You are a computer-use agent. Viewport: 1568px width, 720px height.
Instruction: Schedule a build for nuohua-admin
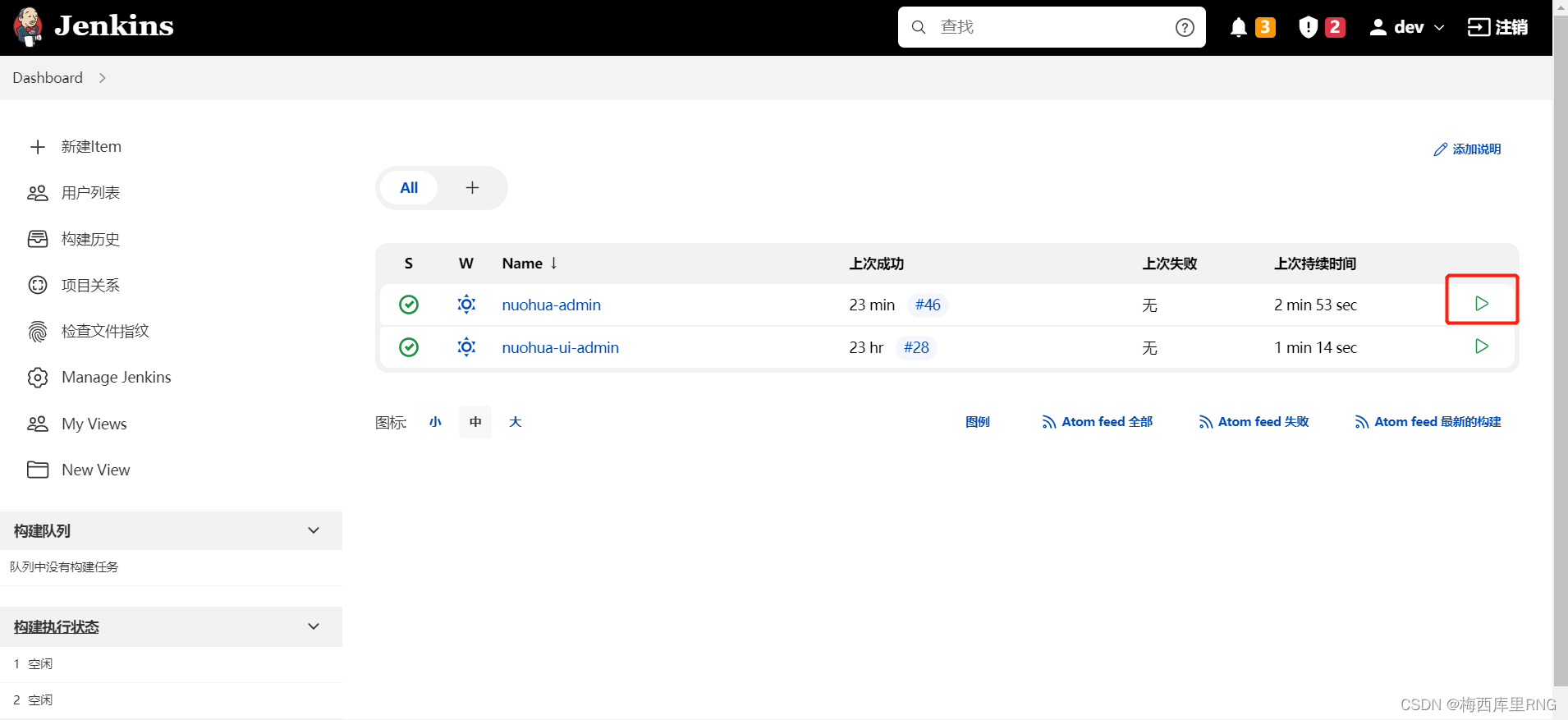coord(1482,304)
